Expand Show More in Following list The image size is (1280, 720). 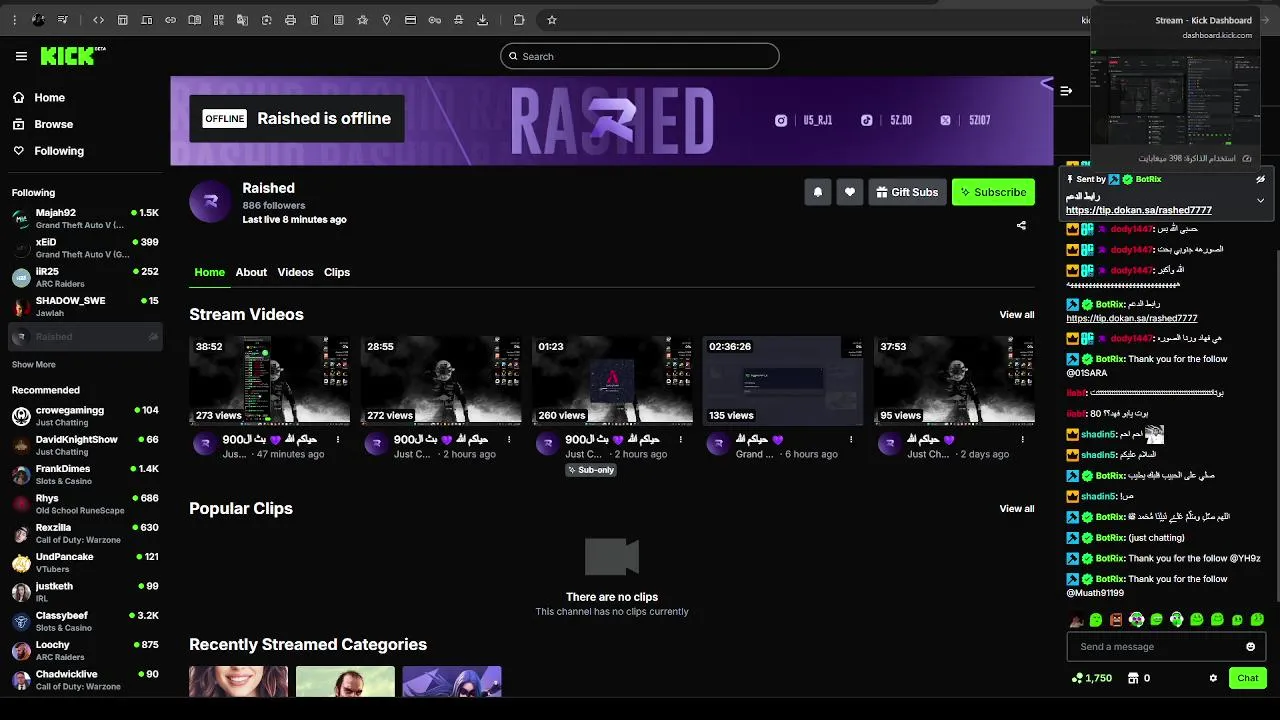34,365
